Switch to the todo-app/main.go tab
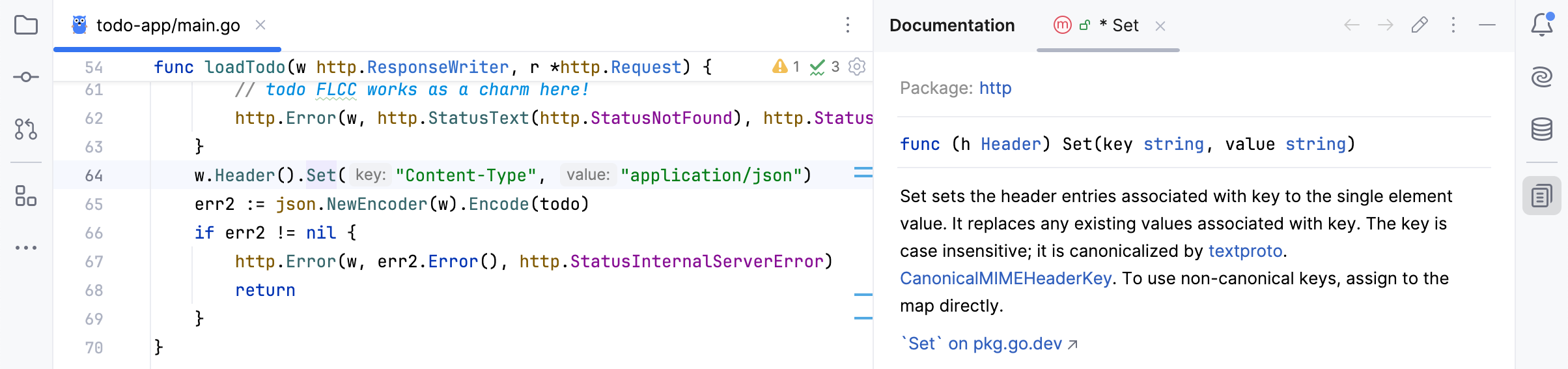The image size is (1568, 369). coord(168,25)
